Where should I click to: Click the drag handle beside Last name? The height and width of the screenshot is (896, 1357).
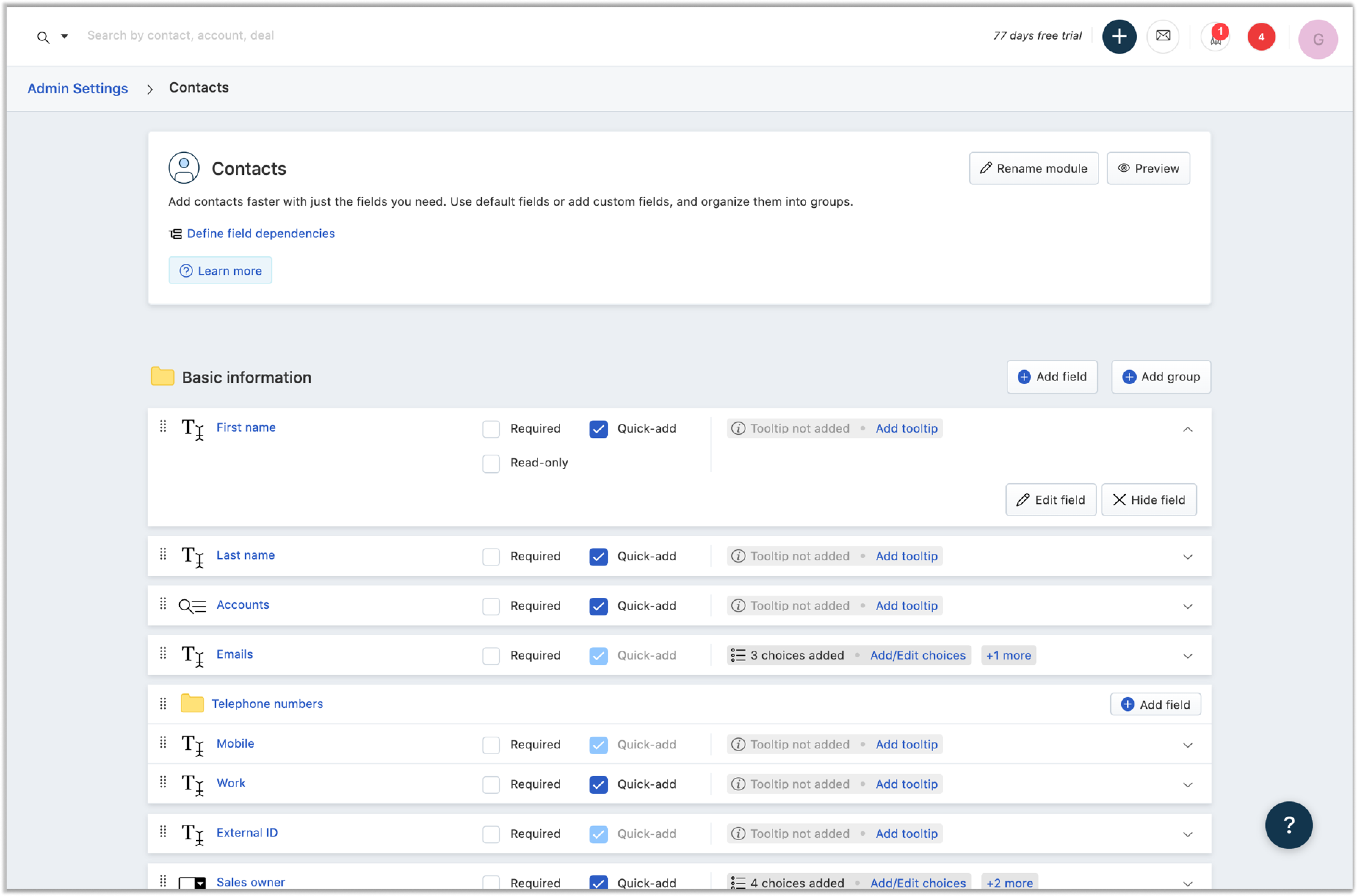(x=163, y=554)
